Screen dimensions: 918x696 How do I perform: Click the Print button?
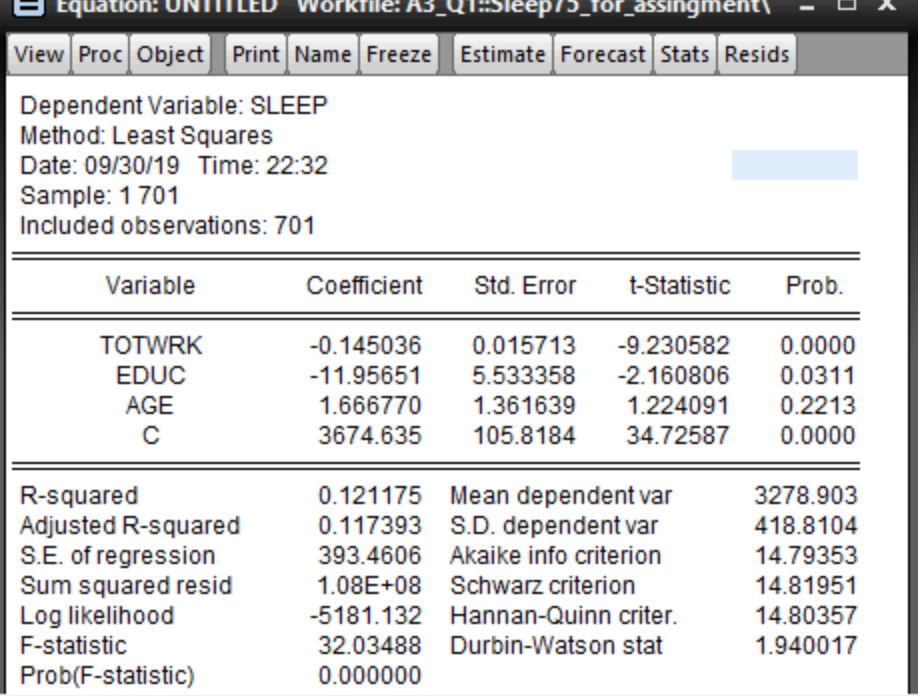[256, 54]
